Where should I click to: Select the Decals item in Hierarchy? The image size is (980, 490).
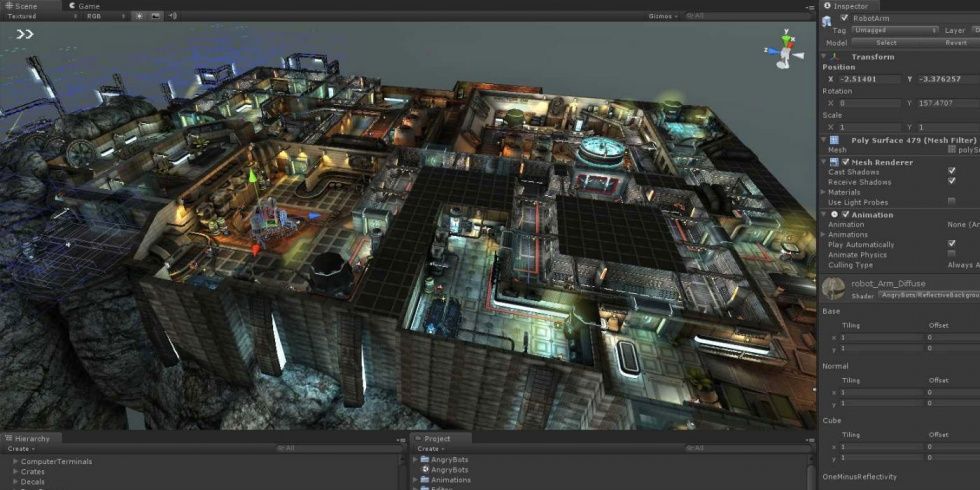pyautogui.click(x=32, y=482)
